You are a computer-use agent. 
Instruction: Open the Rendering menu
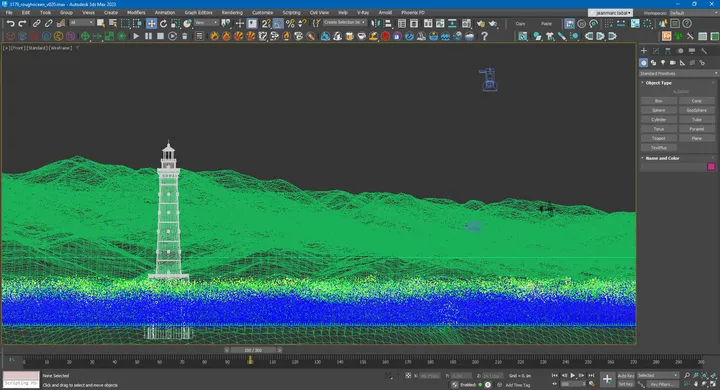(232, 12)
